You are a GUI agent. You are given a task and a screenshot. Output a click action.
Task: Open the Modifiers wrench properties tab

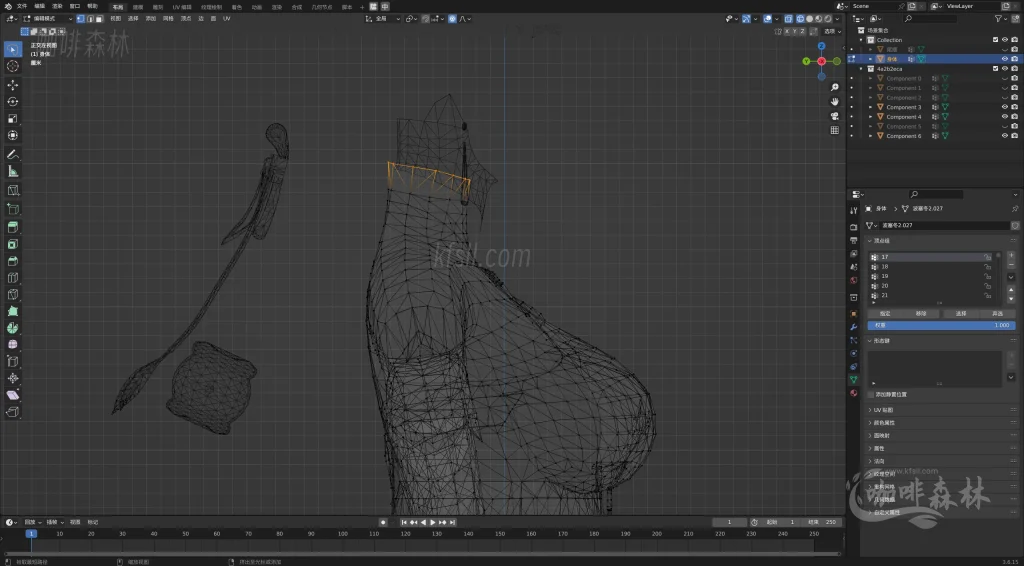tap(854, 327)
